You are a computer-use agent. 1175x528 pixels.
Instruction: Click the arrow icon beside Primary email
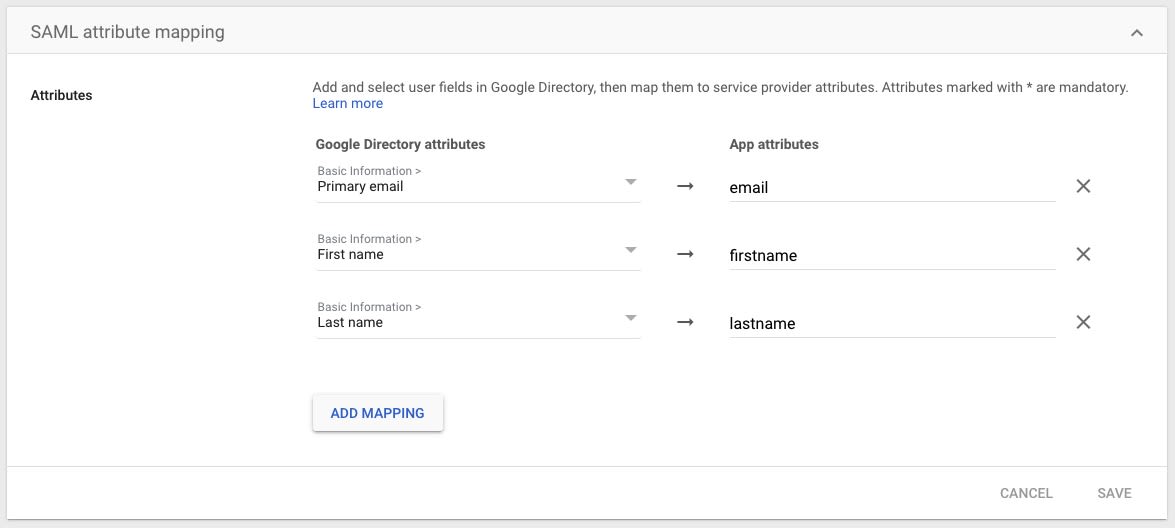[685, 187]
